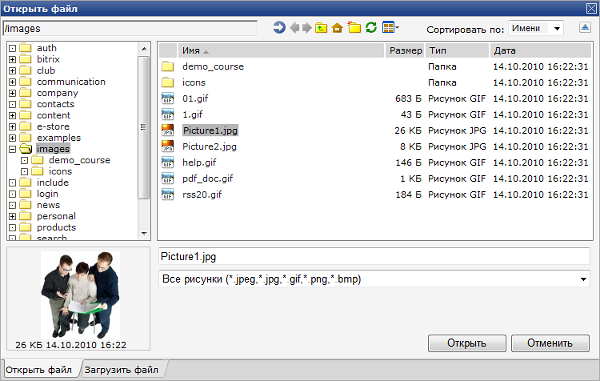Click the GIF icon next to rss20.gif
This screenshot has height=381, width=600.
168,195
